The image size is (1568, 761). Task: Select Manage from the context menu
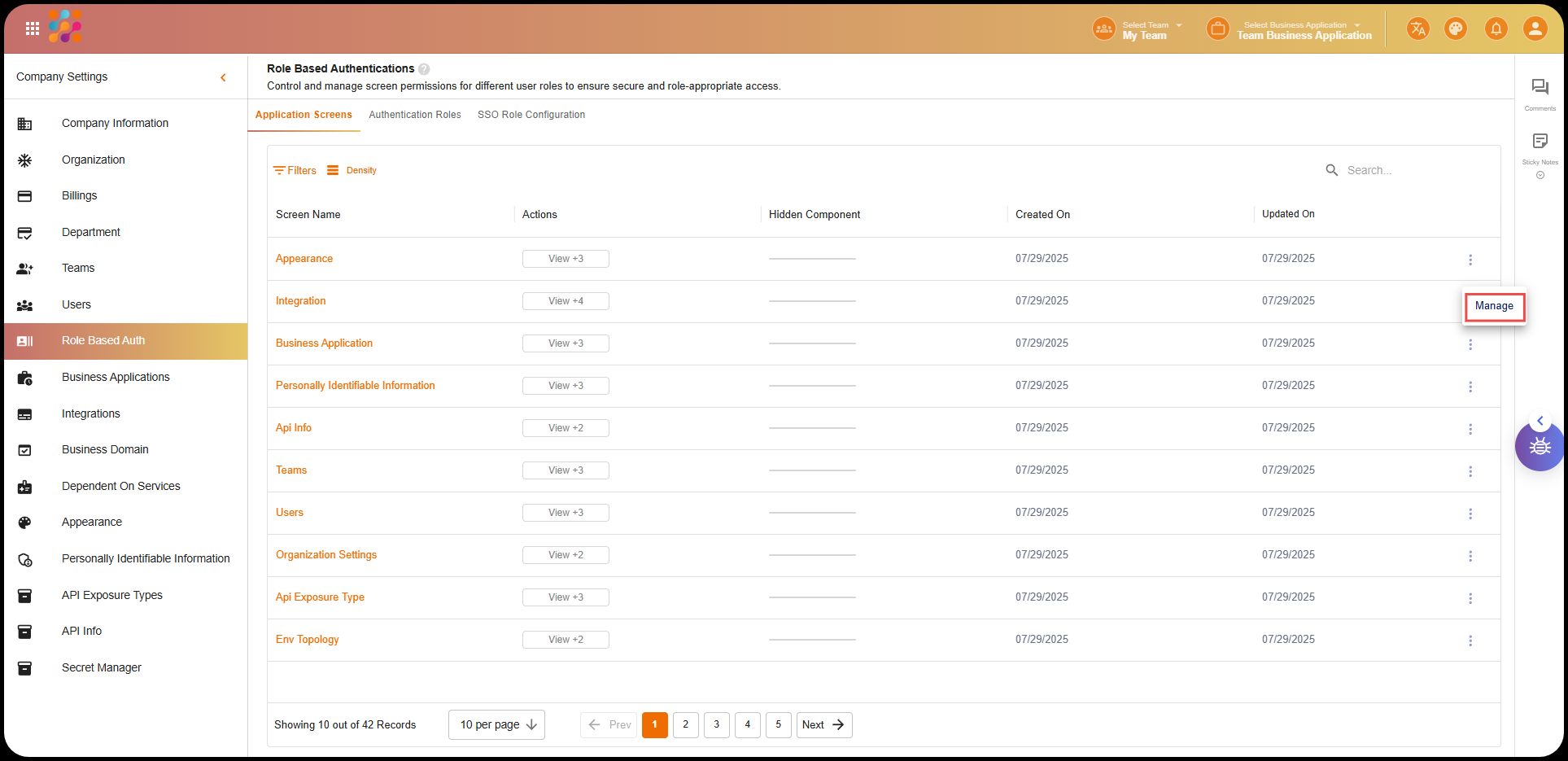pyautogui.click(x=1494, y=306)
